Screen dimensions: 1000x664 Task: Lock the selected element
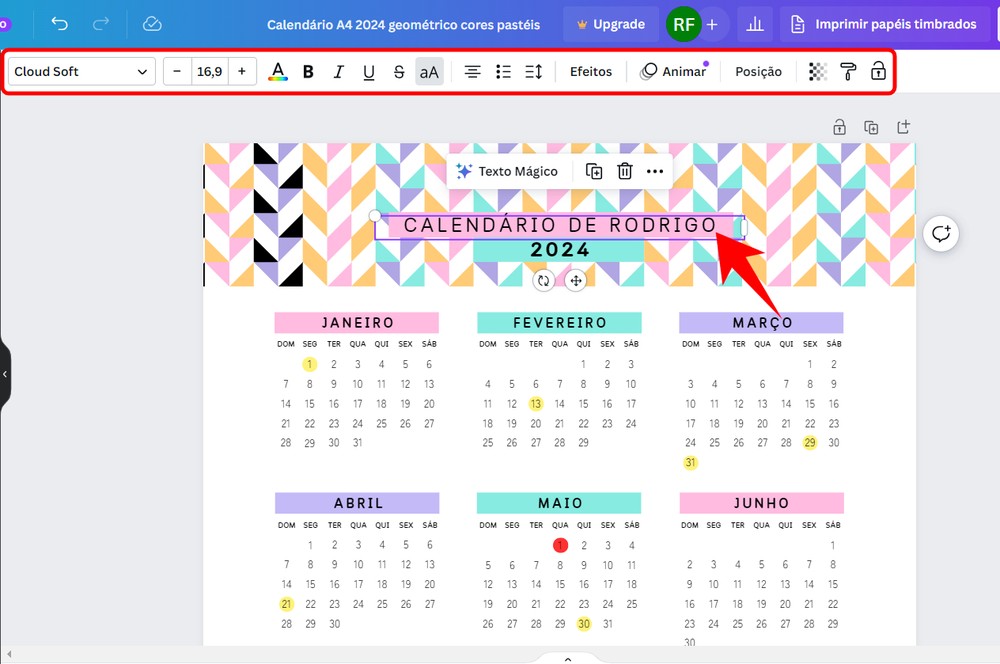coord(879,71)
